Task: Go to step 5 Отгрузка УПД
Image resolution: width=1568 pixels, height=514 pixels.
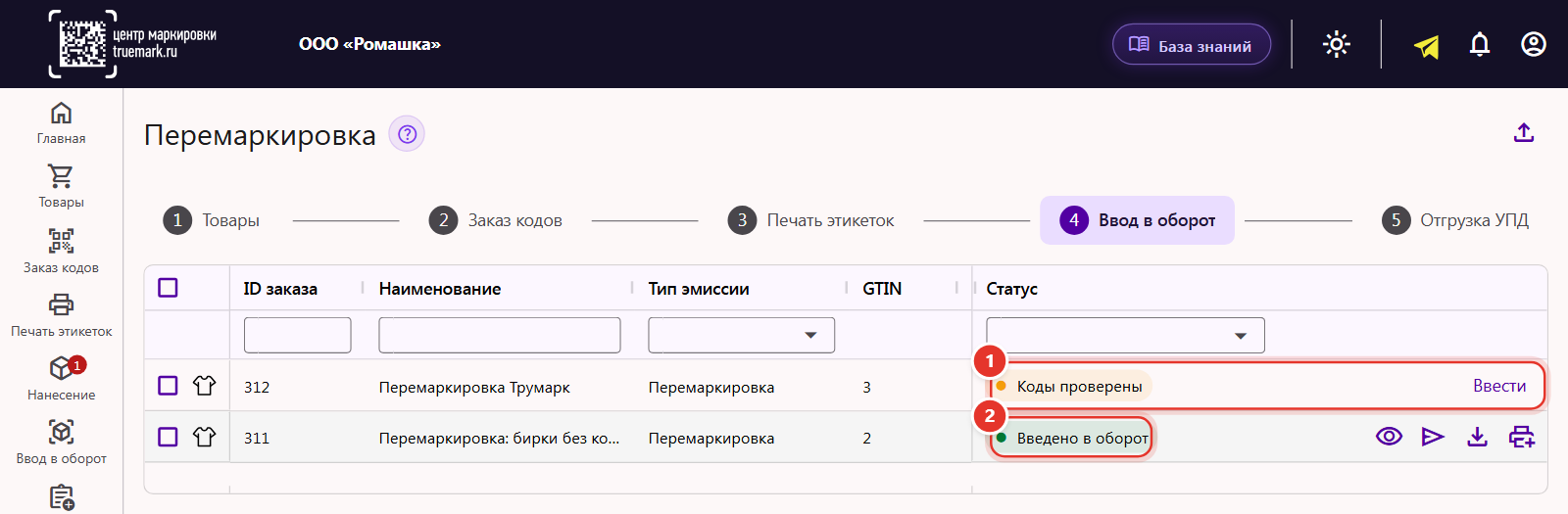Action: point(1455,220)
